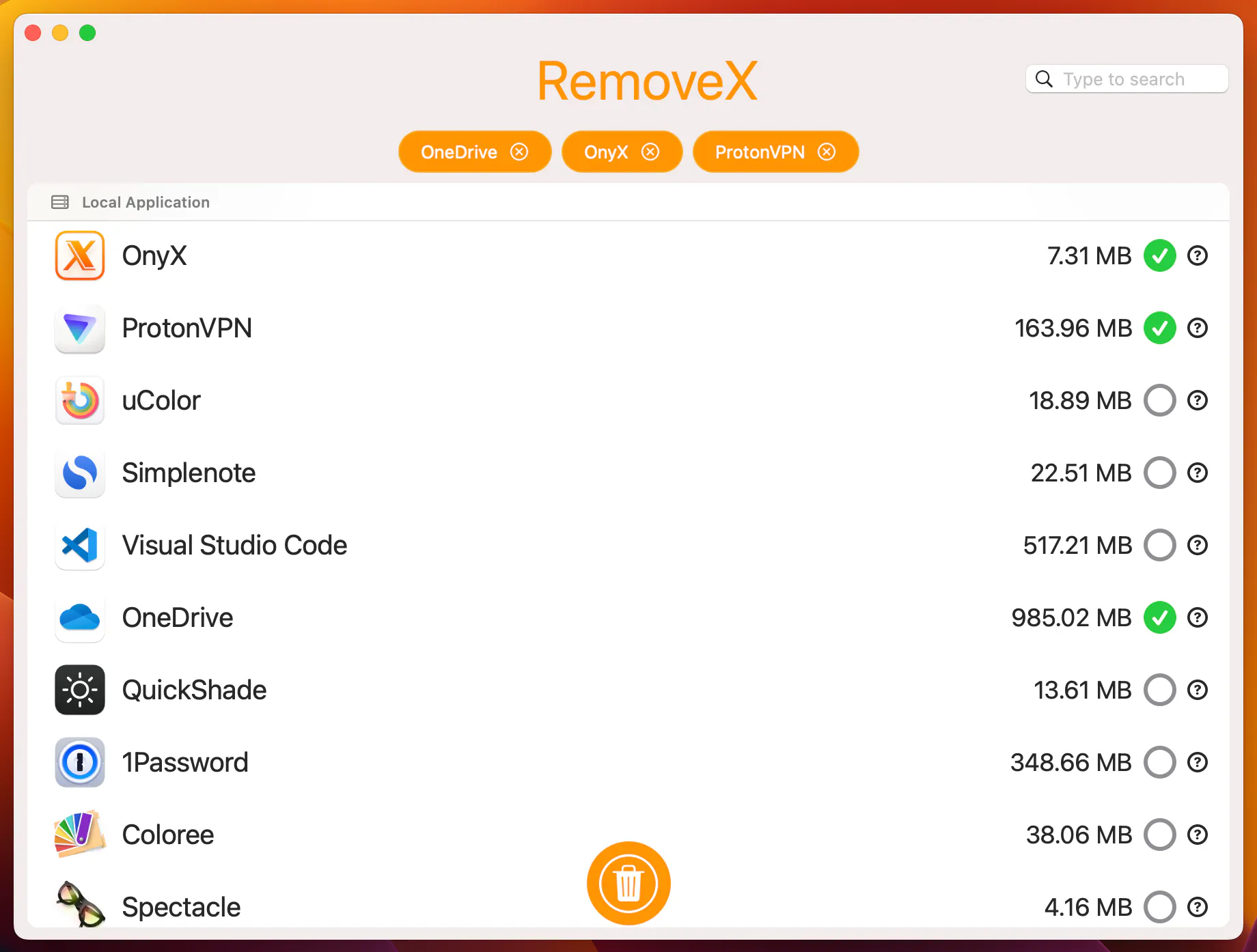This screenshot has height=952, width=1257.
Task: Click the OnyX app icon
Action: click(80, 255)
